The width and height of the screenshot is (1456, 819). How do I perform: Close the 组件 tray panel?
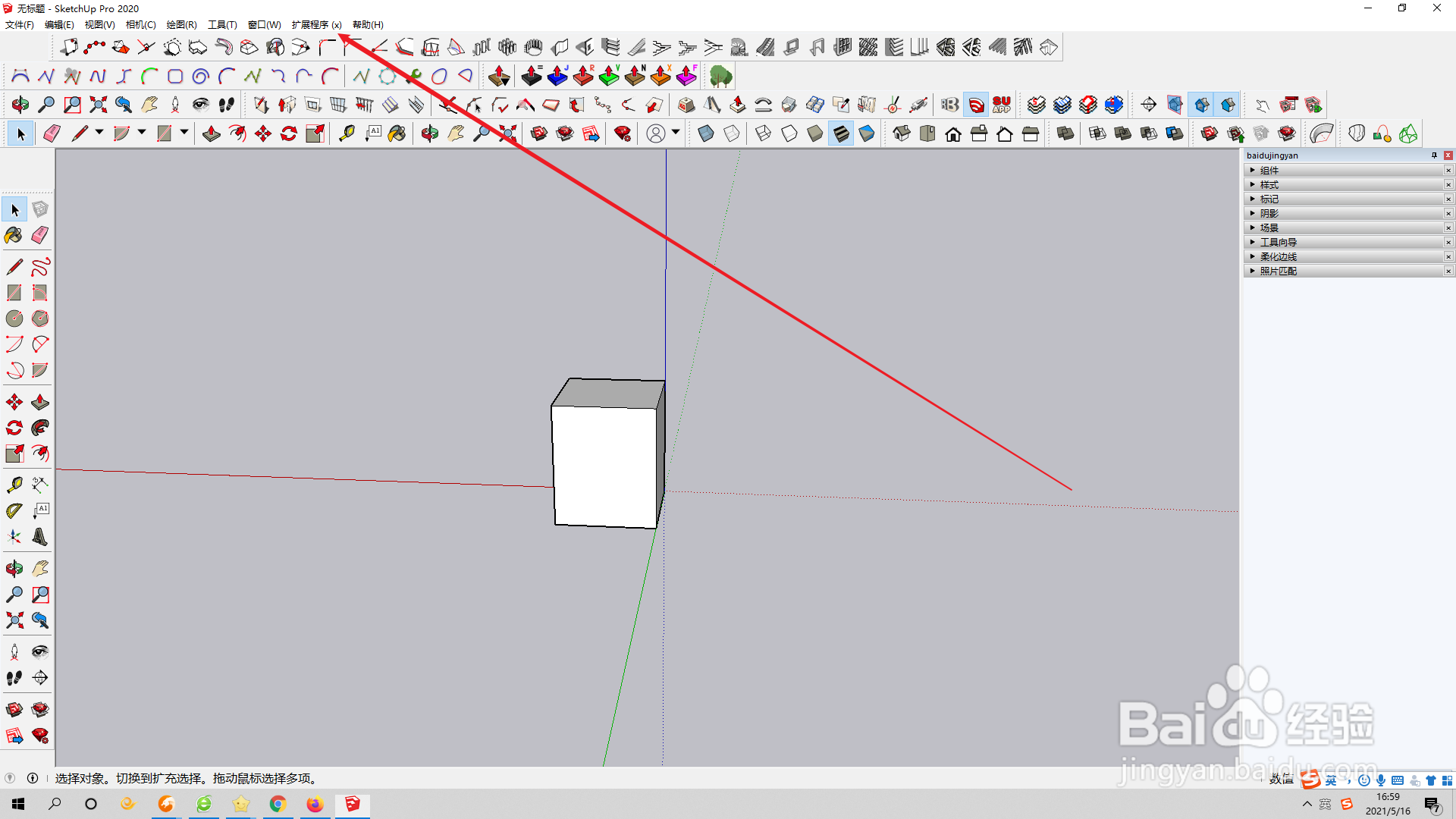[x=1448, y=170]
